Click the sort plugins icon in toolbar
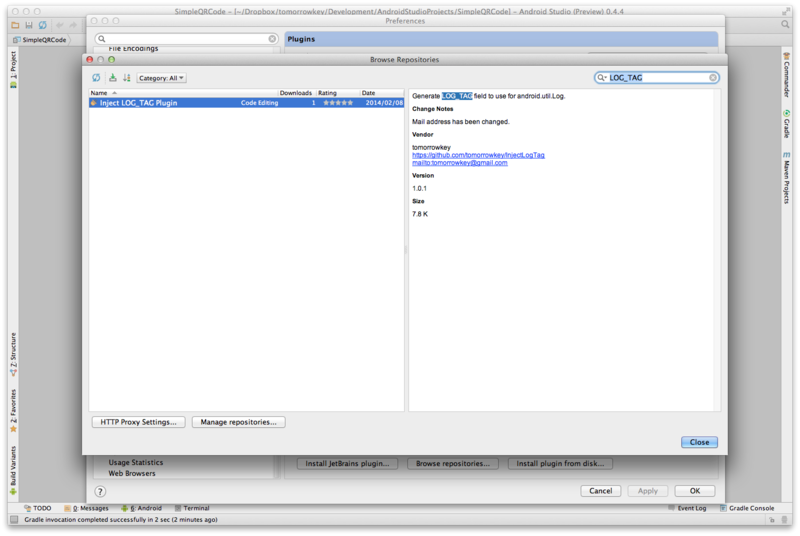The width and height of the screenshot is (800, 536). [x=127, y=78]
